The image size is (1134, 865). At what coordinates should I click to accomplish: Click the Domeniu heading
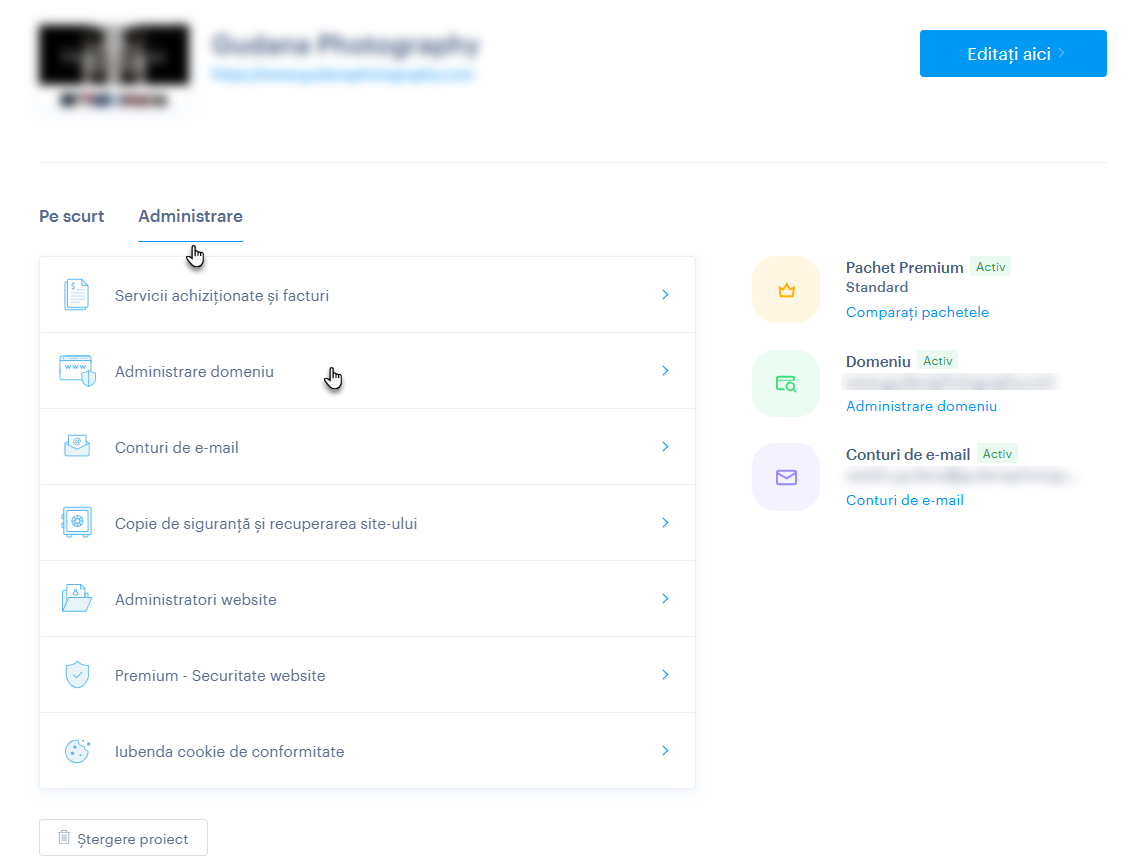pyautogui.click(x=878, y=362)
